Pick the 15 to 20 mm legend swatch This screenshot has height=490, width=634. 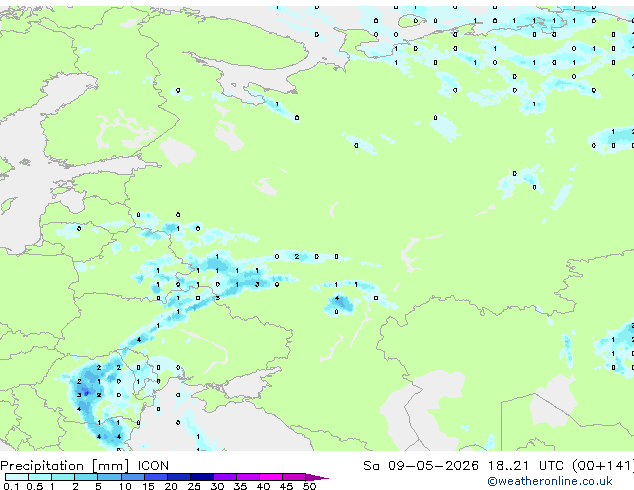155,477
